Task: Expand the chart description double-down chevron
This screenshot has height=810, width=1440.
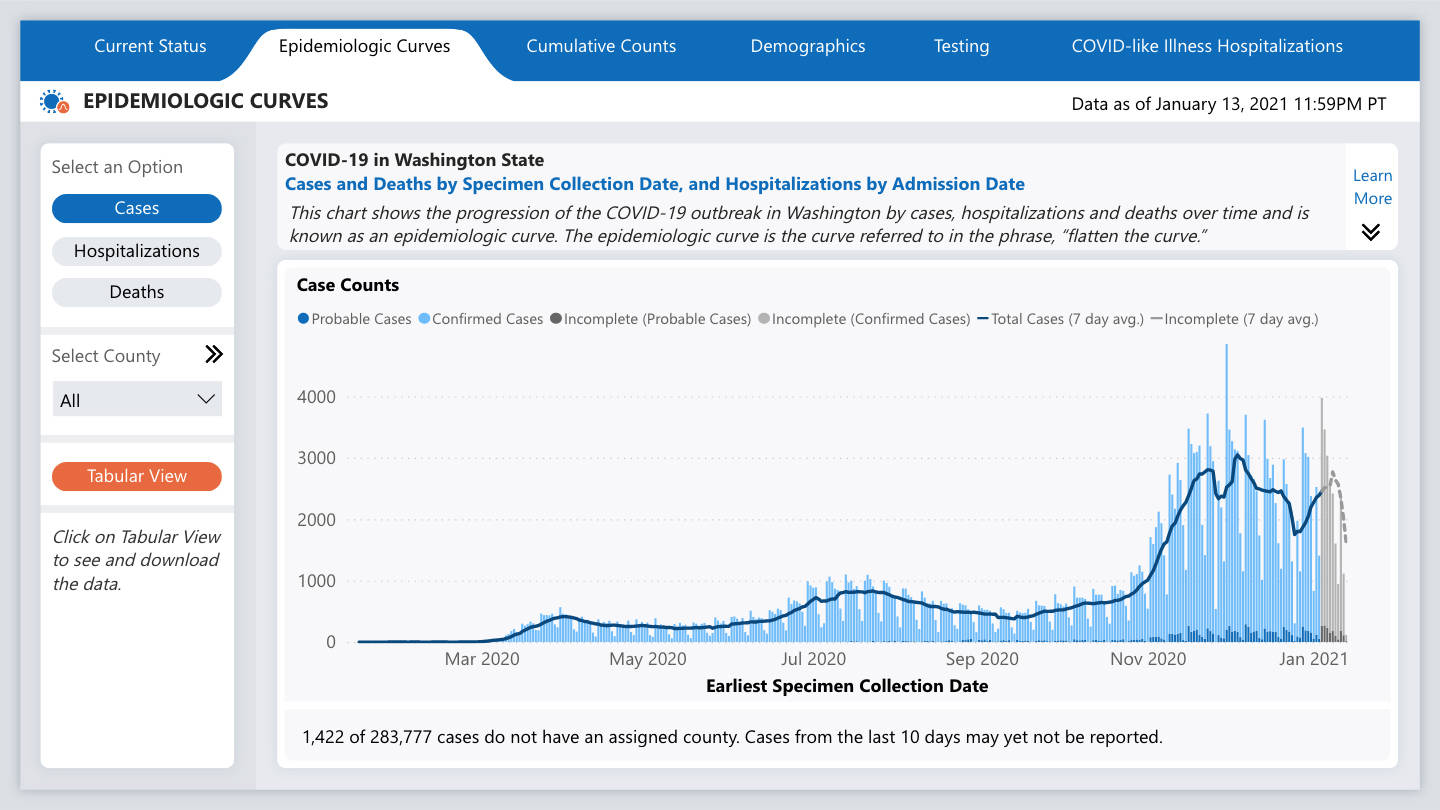Action: point(1371,231)
